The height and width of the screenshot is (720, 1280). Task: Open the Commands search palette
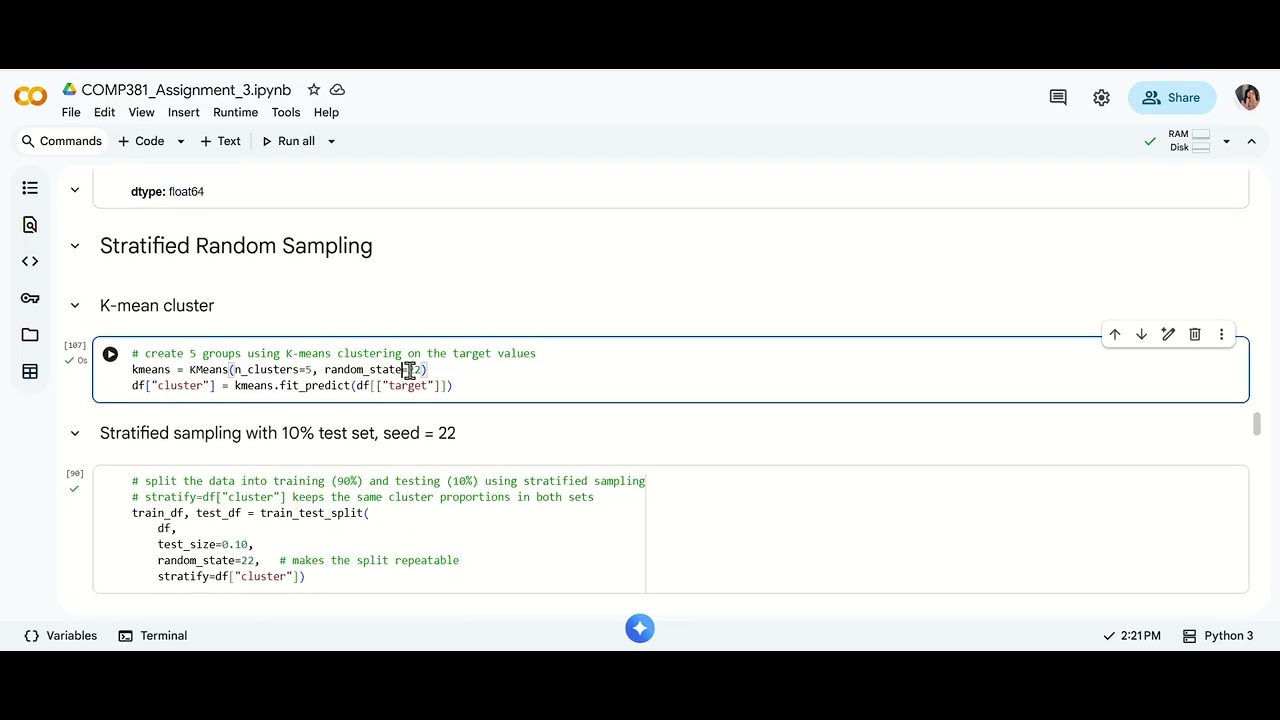62,141
